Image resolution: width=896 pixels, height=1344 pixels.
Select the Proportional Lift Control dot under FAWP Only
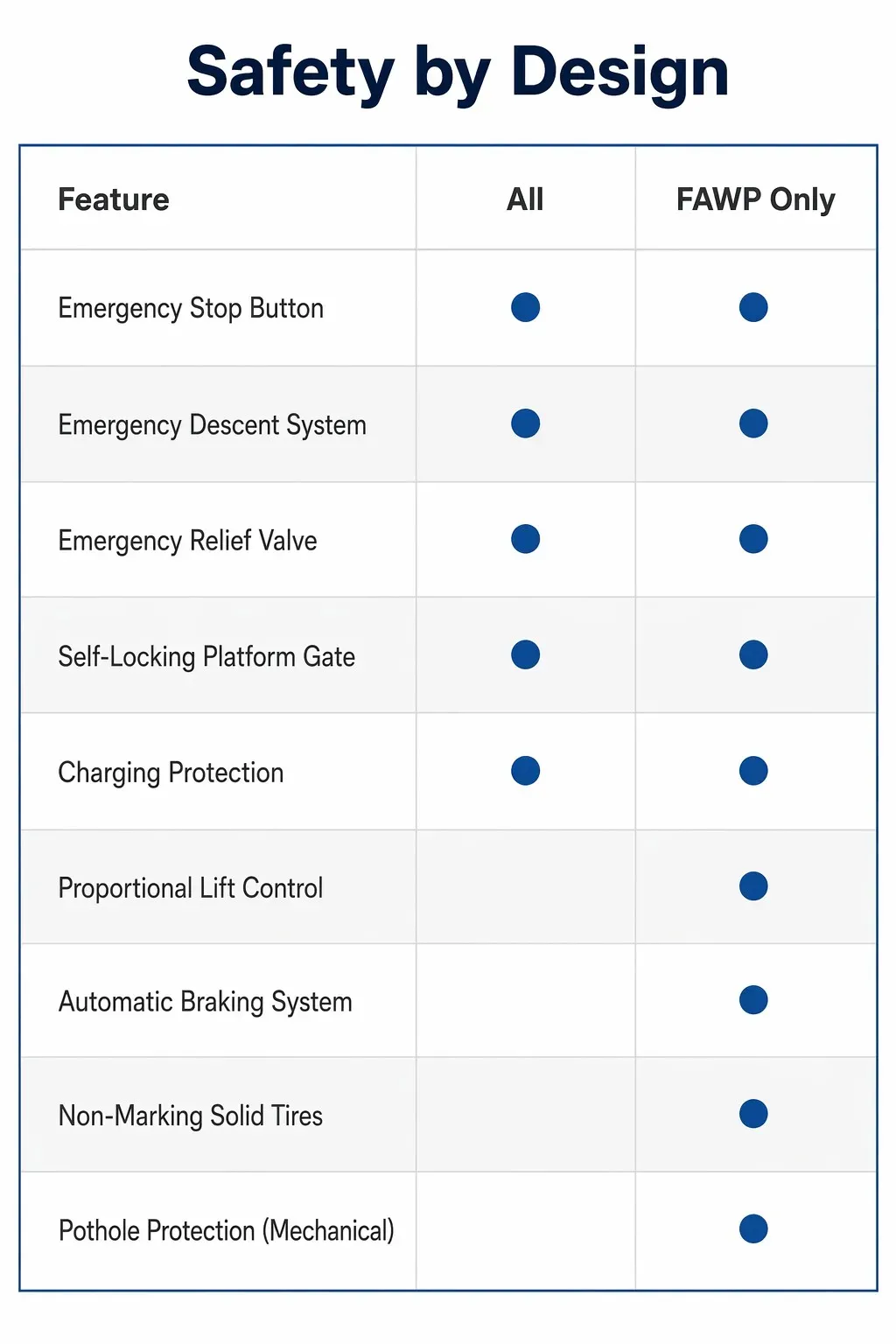coord(753,886)
